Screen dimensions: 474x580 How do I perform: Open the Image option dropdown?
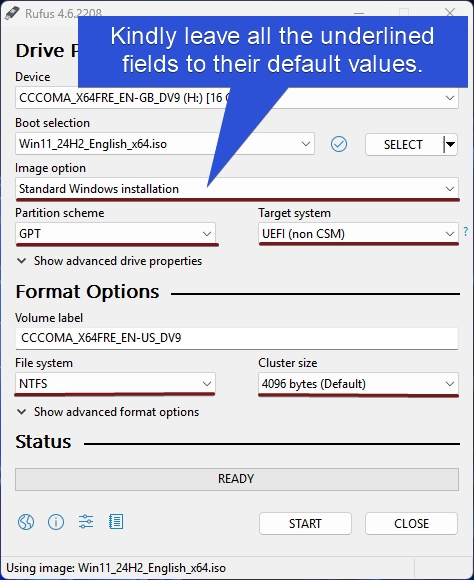point(237,189)
